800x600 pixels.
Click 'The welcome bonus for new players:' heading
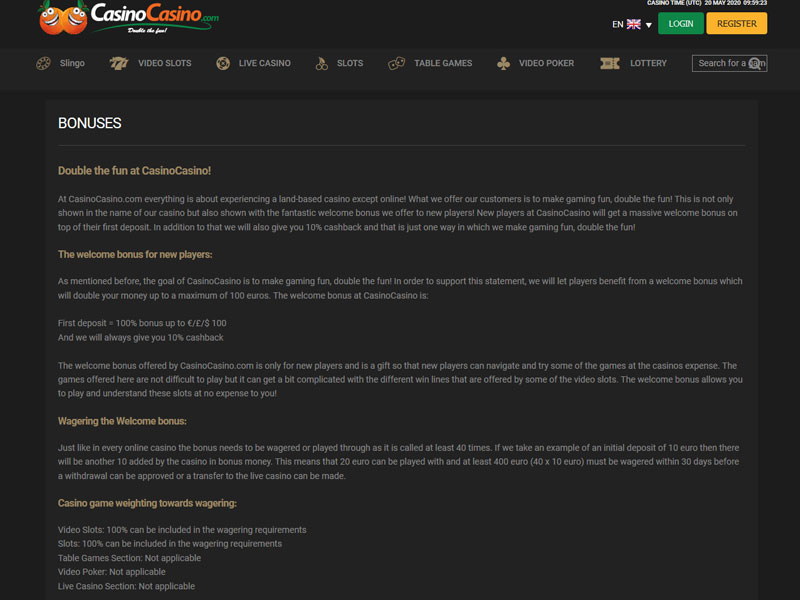click(135, 255)
